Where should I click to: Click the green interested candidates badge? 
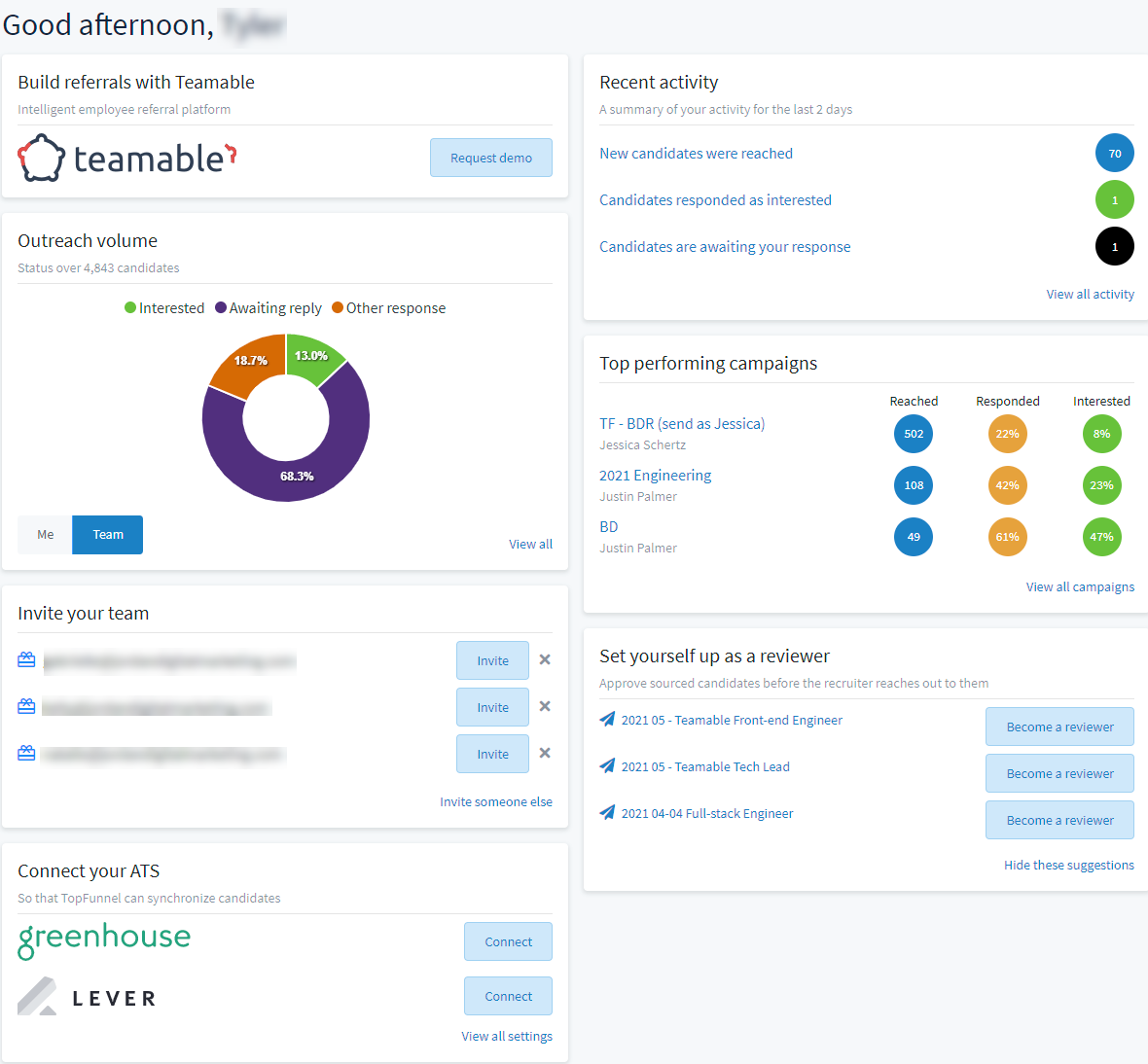pos(1115,199)
